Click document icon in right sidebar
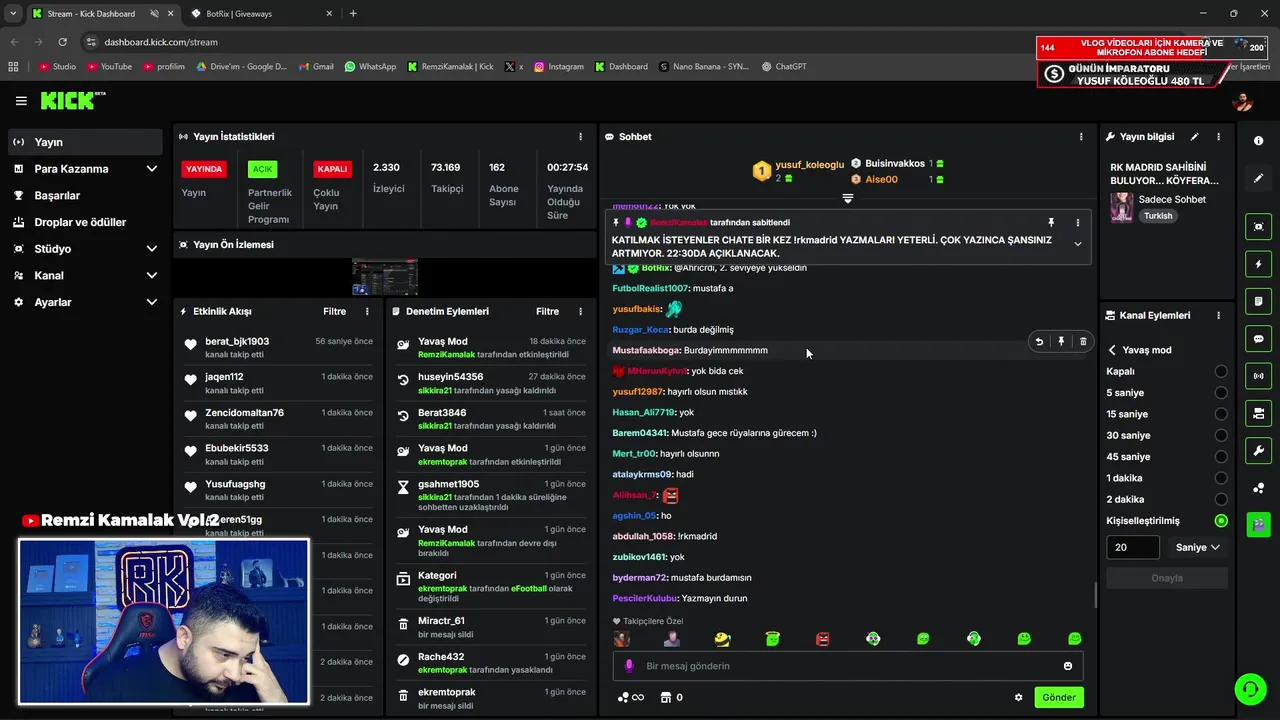 pos(1259,301)
